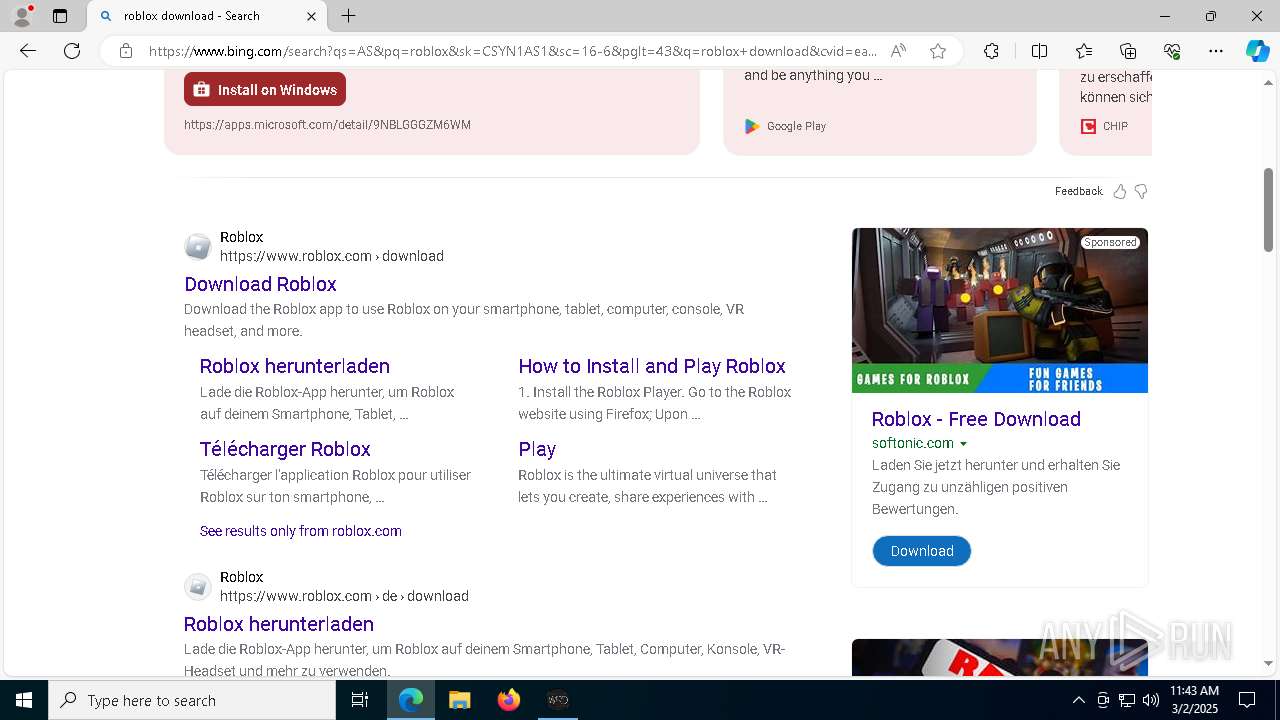Give thumbs up feedback

point(1120,191)
